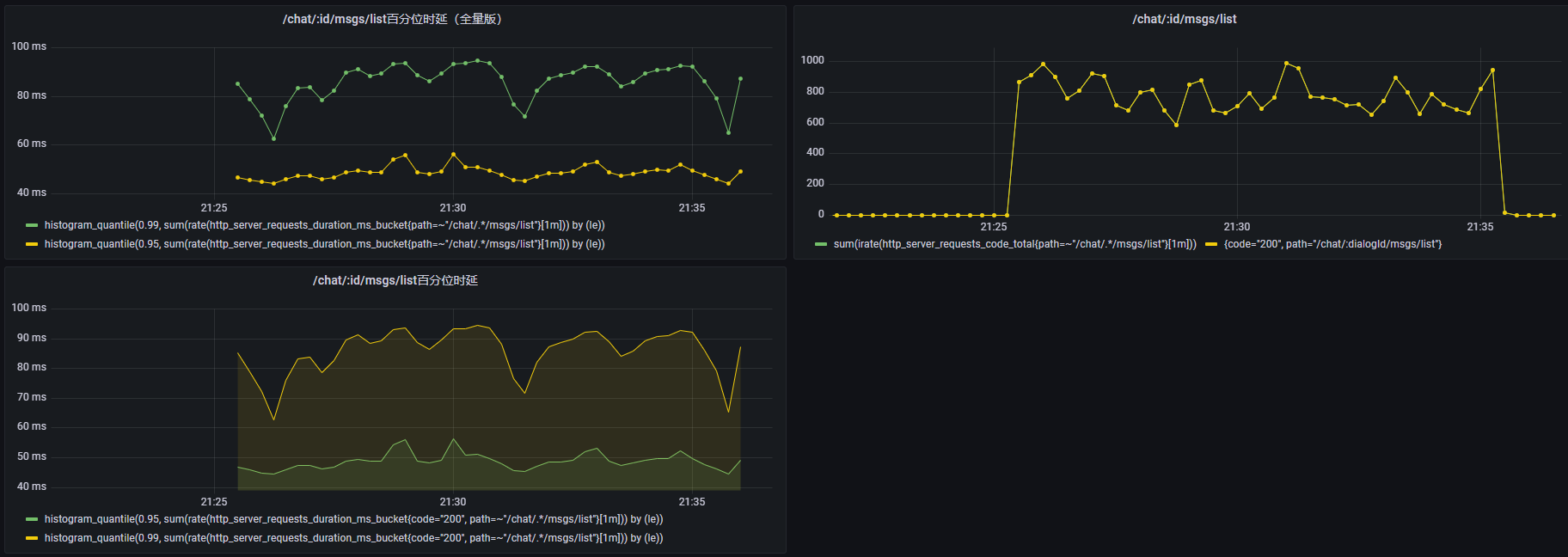Image resolution: width=1568 pixels, height=557 pixels.
Task: Click the 200 y-axis label in the request-rate panel
Action: [815, 183]
